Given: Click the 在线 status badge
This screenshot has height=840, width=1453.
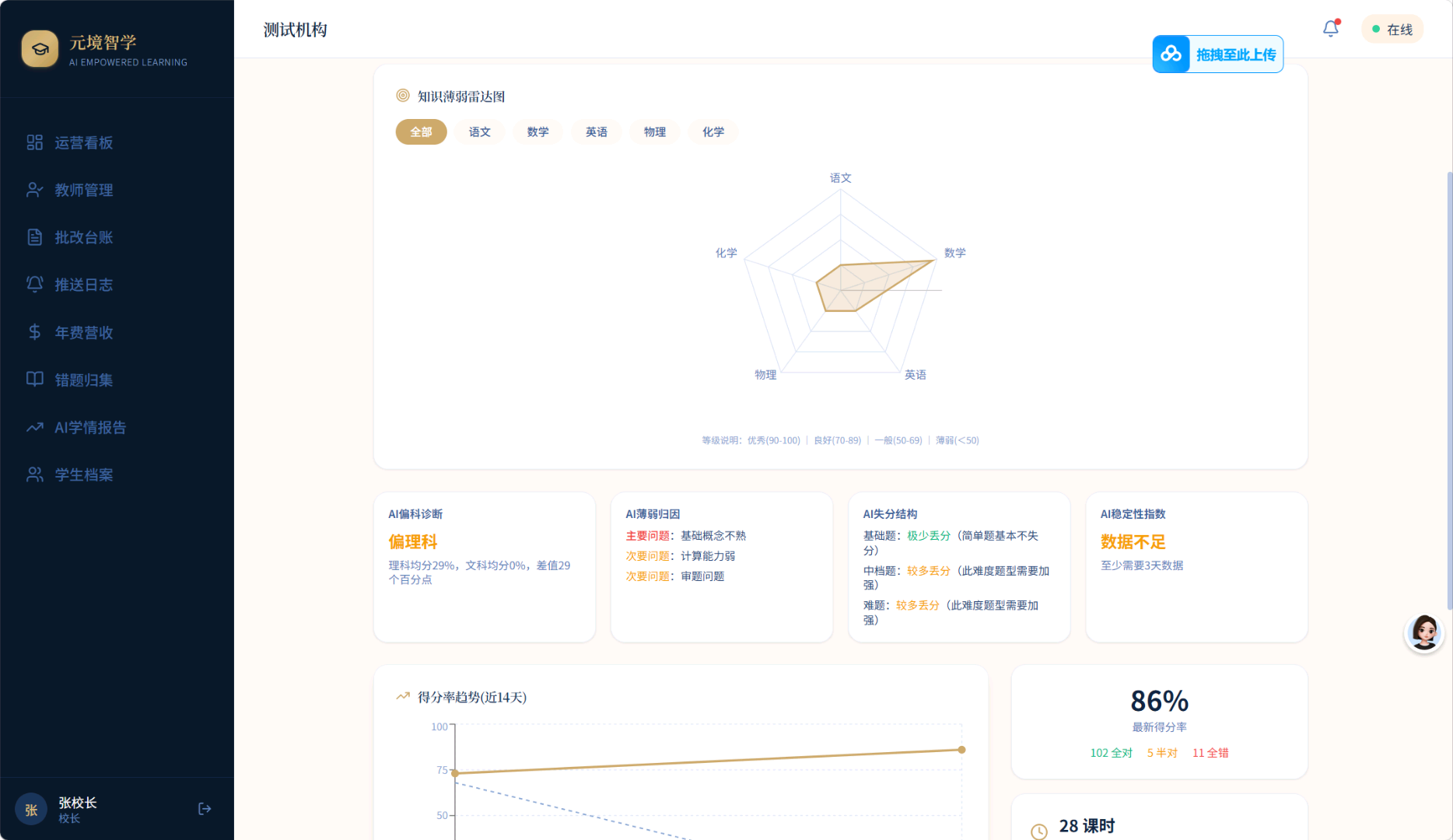Looking at the screenshot, I should click(x=1392, y=29).
